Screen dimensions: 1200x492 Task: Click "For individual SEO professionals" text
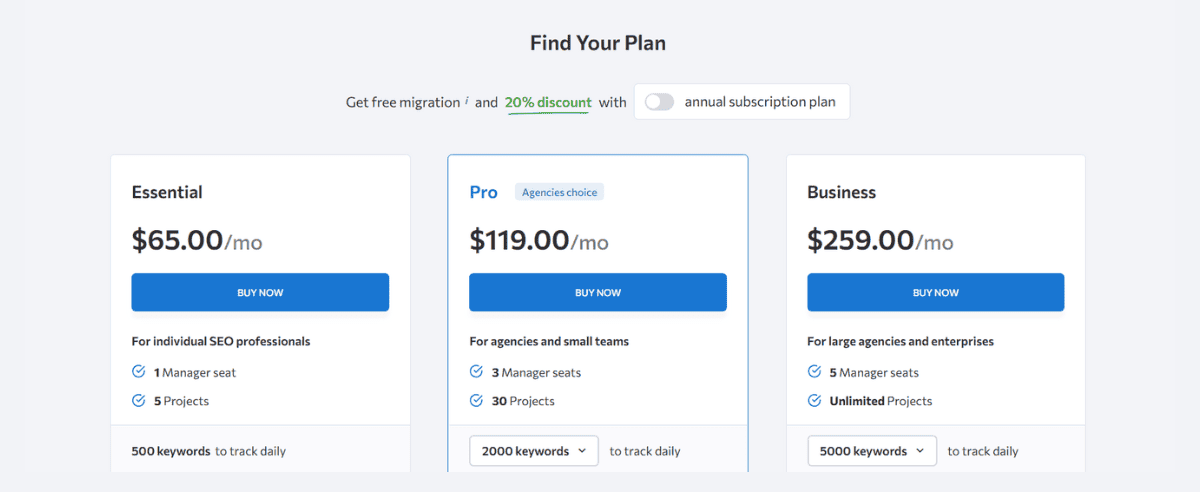(221, 341)
